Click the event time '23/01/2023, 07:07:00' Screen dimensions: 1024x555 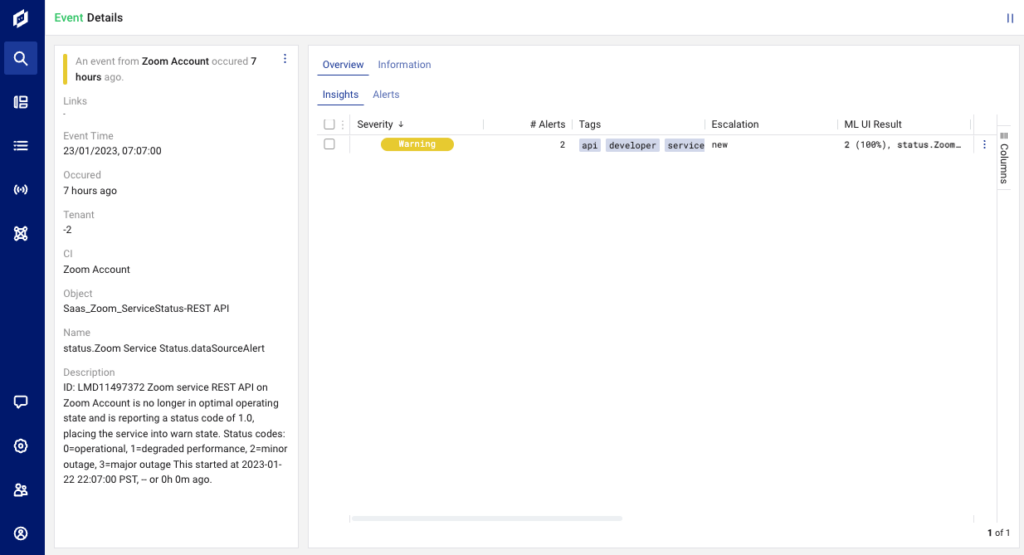112,151
